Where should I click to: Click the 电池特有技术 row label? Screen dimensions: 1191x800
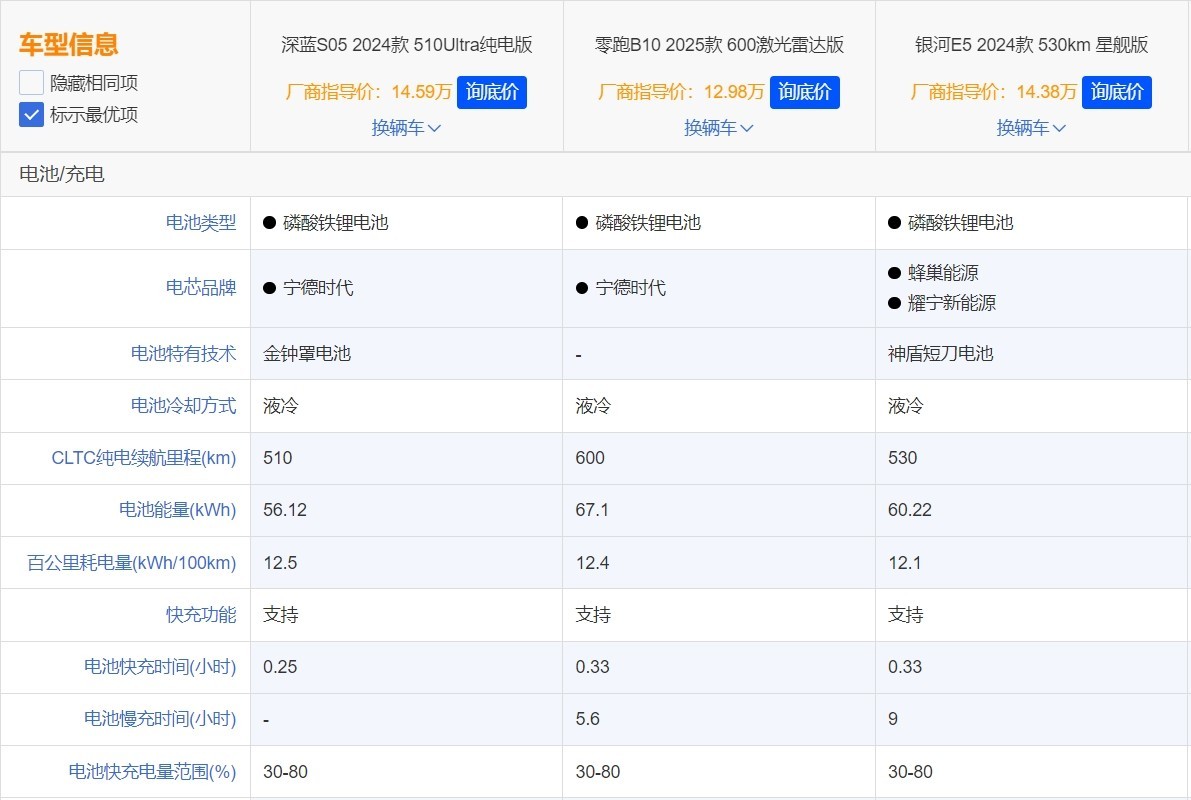[183, 353]
